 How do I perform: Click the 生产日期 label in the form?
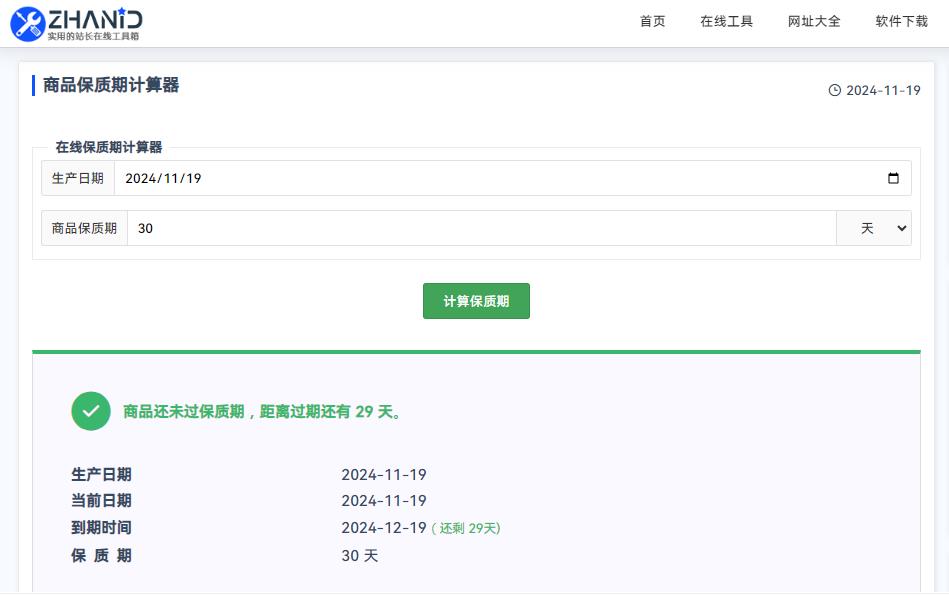[x=78, y=178]
